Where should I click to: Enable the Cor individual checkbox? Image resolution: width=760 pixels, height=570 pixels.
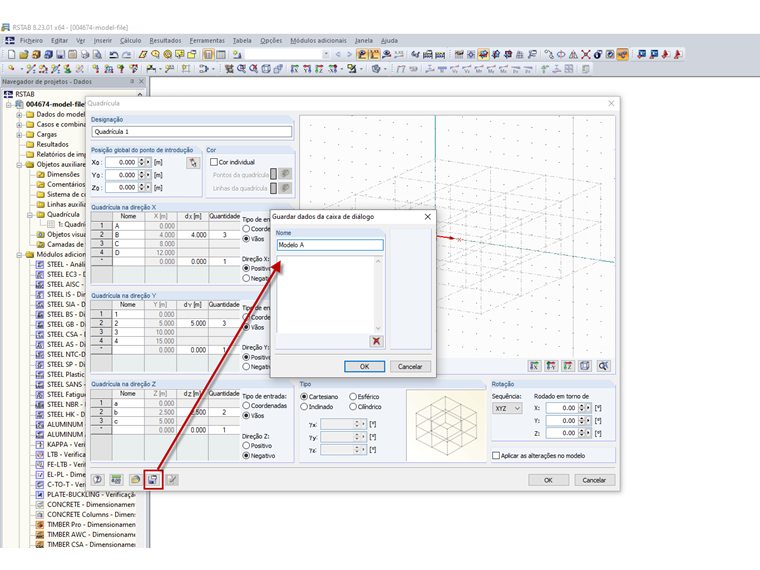click(214, 162)
